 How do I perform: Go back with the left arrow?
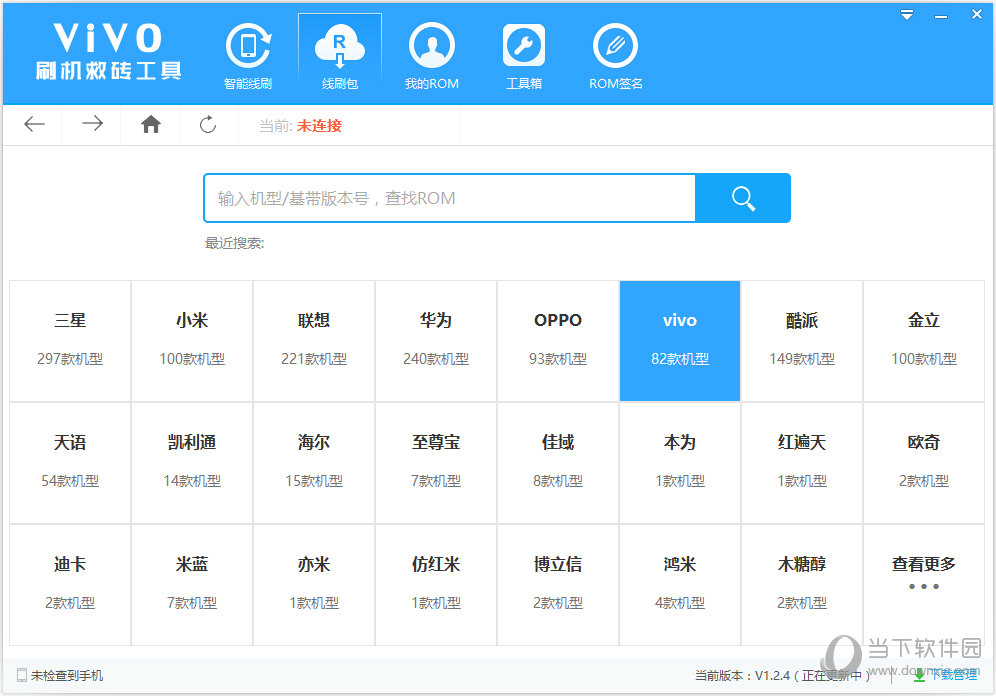pos(34,124)
